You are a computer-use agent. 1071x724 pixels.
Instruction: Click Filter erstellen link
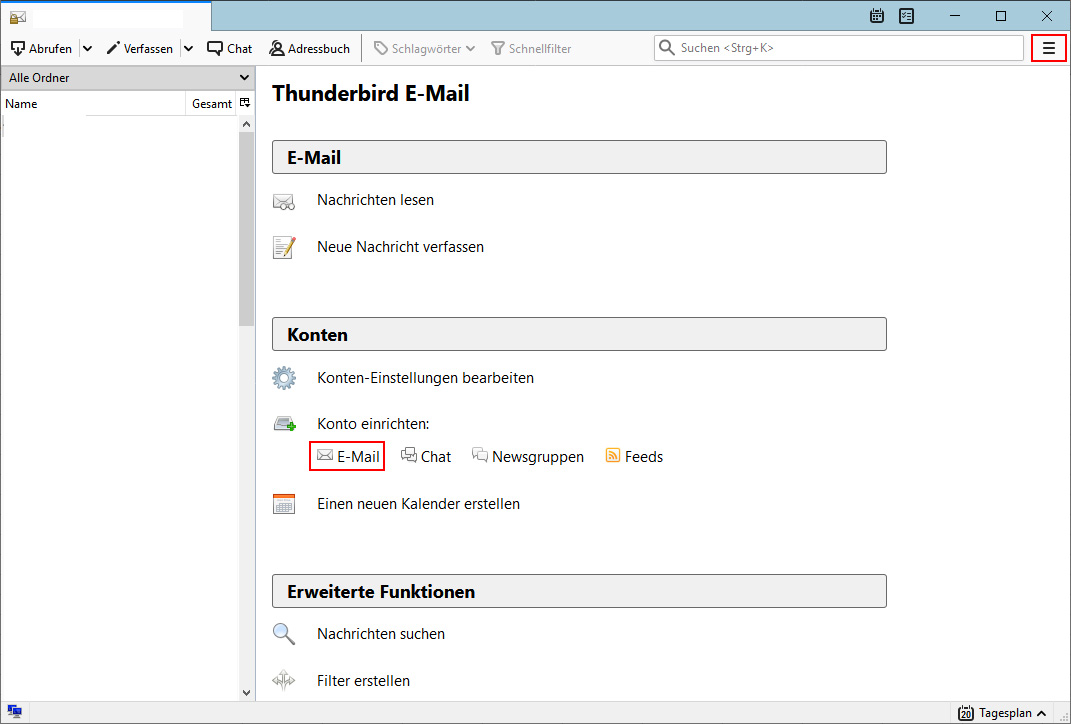[363, 681]
